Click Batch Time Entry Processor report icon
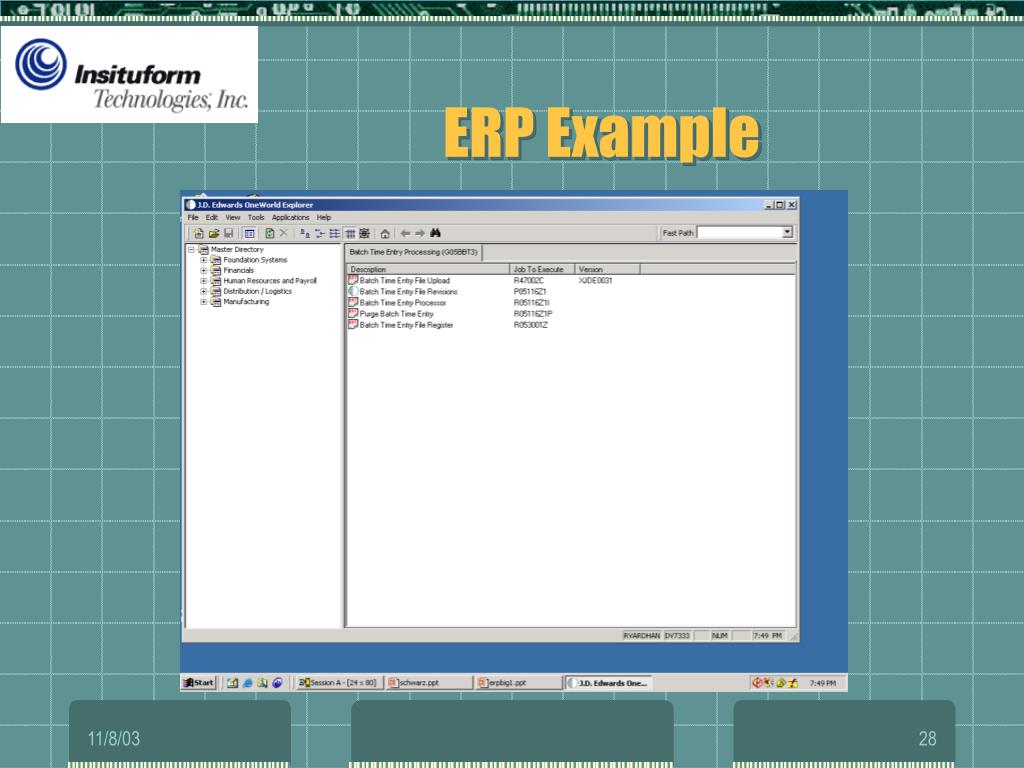The image size is (1024, 768). pos(353,302)
